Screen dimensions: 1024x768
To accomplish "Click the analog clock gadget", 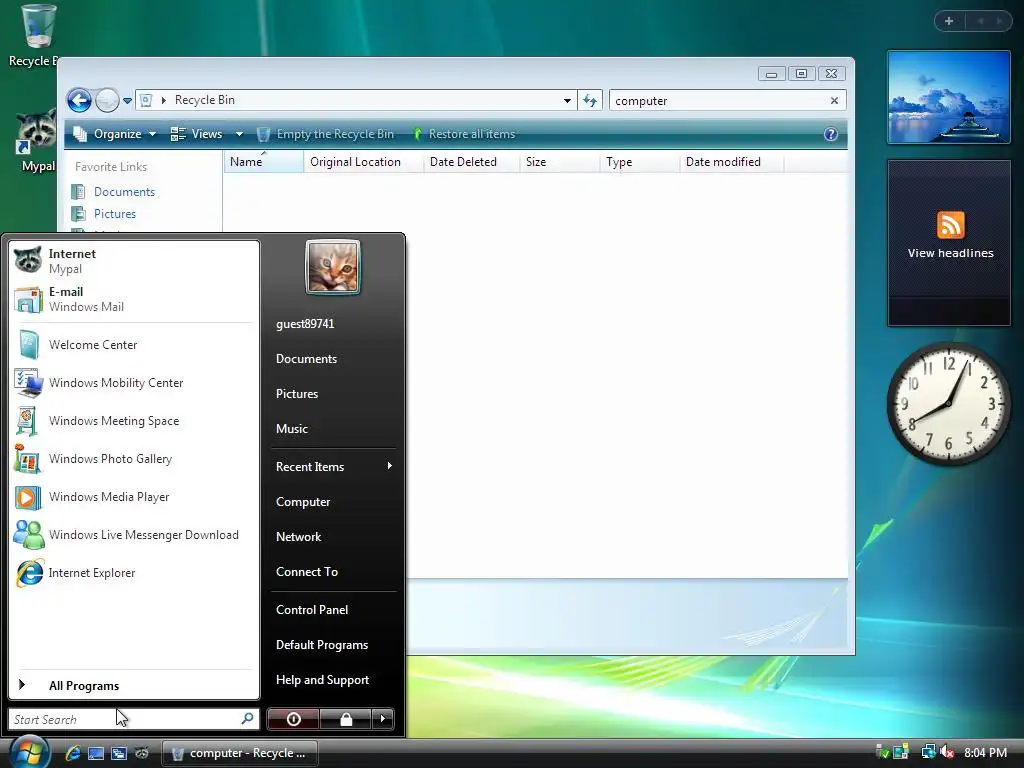I will pyautogui.click(x=948, y=404).
